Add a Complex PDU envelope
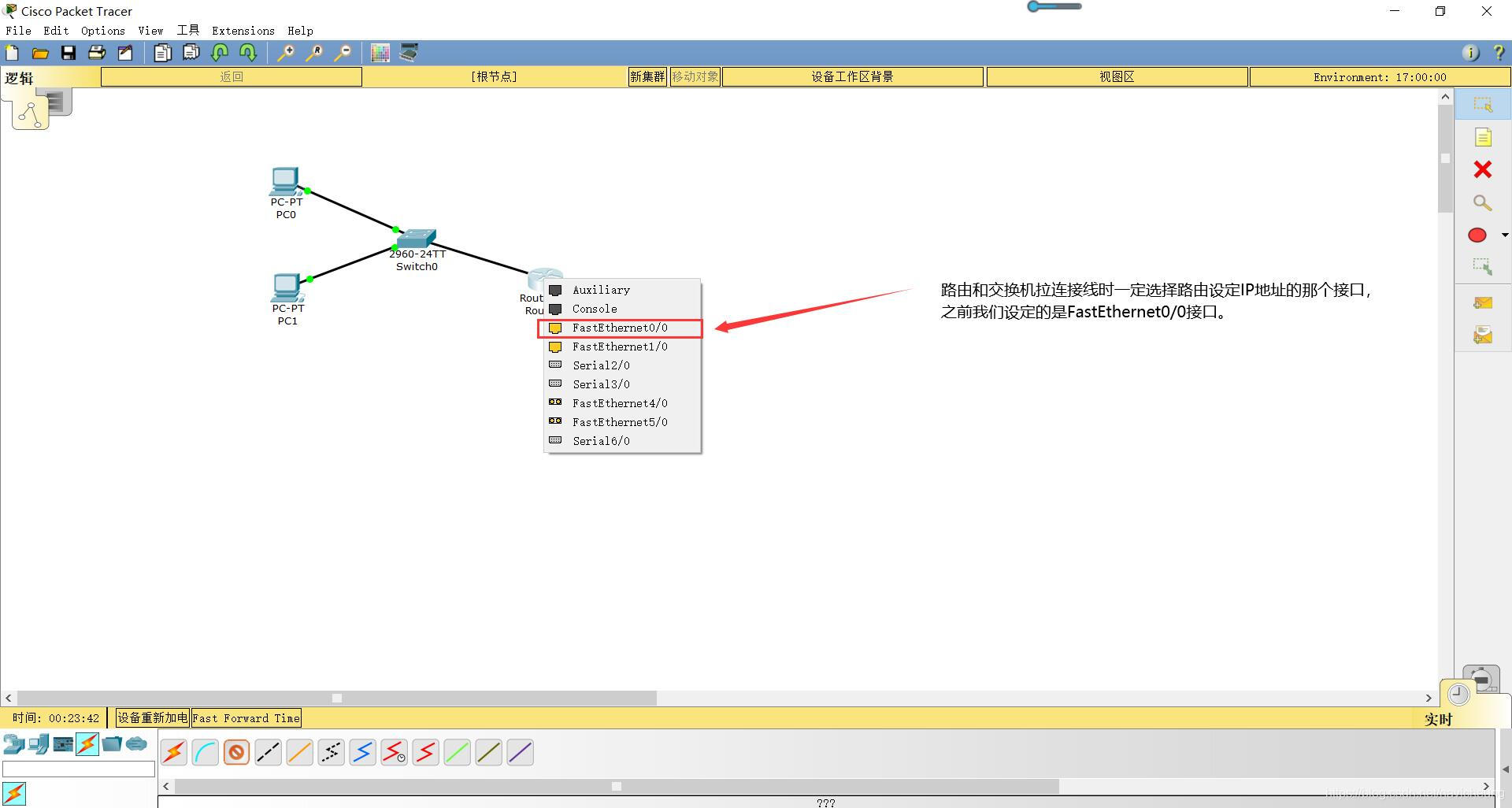Image resolution: width=1512 pixels, height=808 pixels. click(x=1483, y=335)
